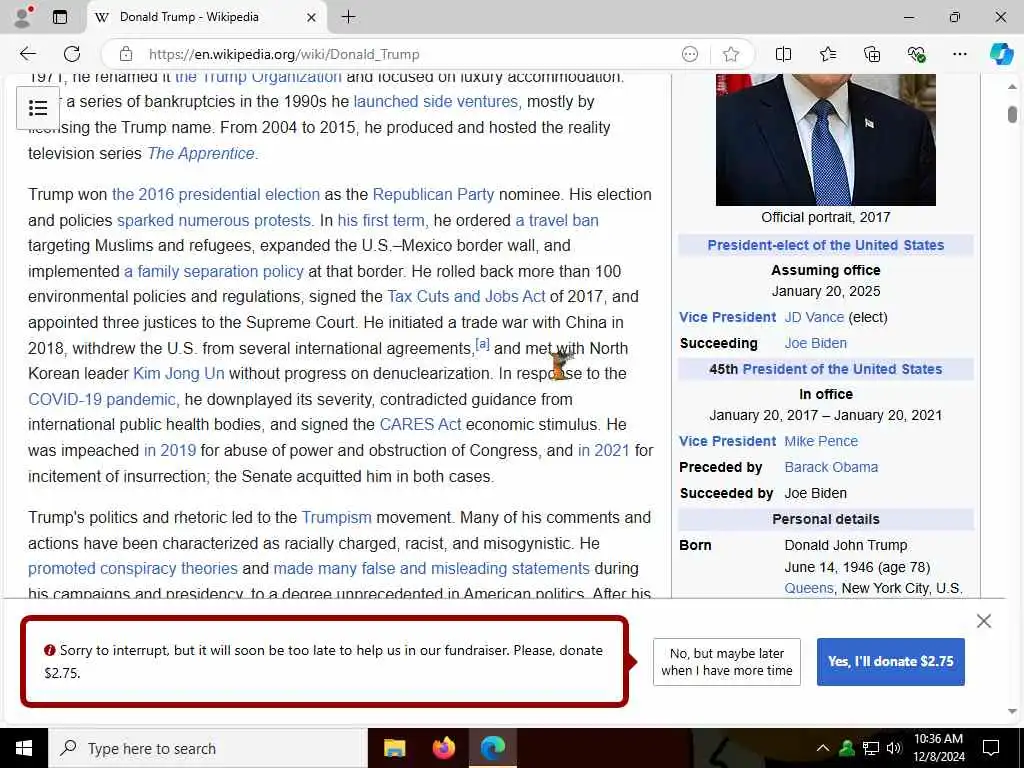1024x768 pixels.
Task: Open Kim Jong Un link
Action: 178,374
